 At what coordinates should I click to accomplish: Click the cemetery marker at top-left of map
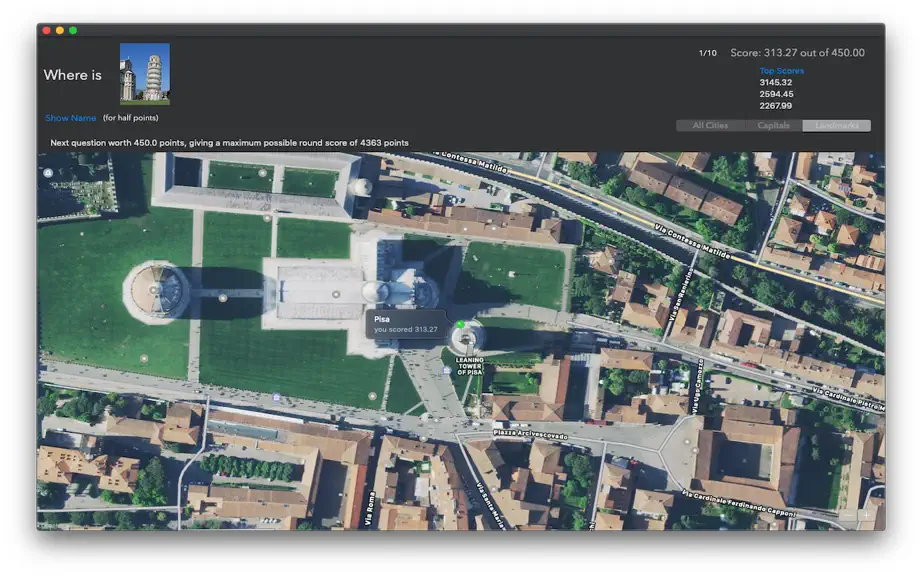(48, 173)
